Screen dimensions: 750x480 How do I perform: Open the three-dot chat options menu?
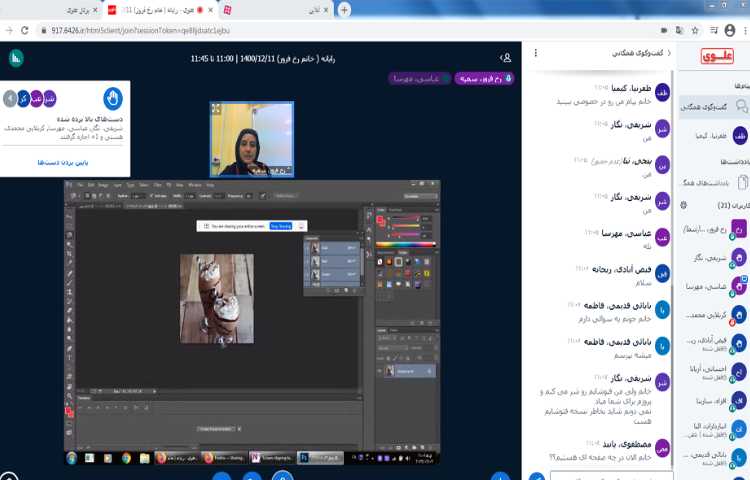point(535,53)
